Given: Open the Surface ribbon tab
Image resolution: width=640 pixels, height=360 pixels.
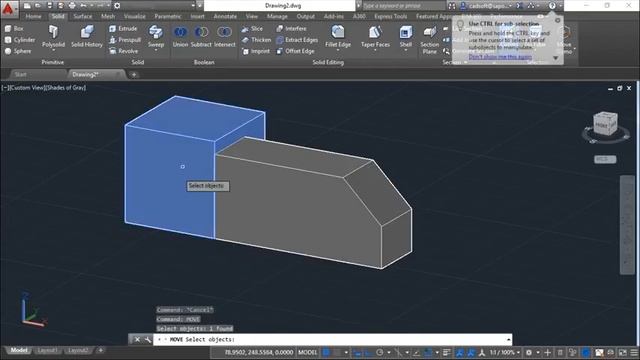Looking at the screenshot, I should [x=83, y=16].
